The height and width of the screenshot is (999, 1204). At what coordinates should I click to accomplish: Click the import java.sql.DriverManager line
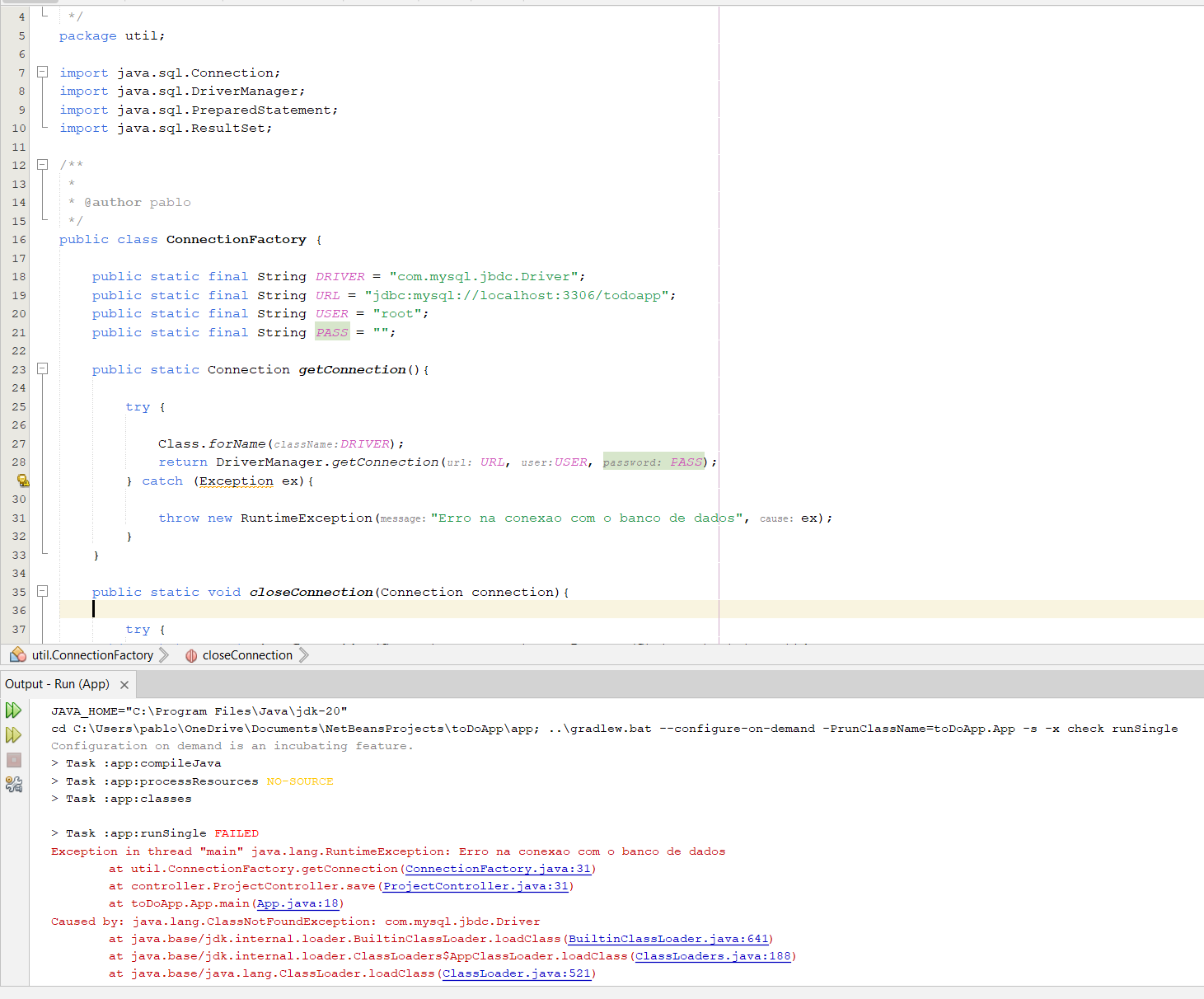[x=182, y=91]
